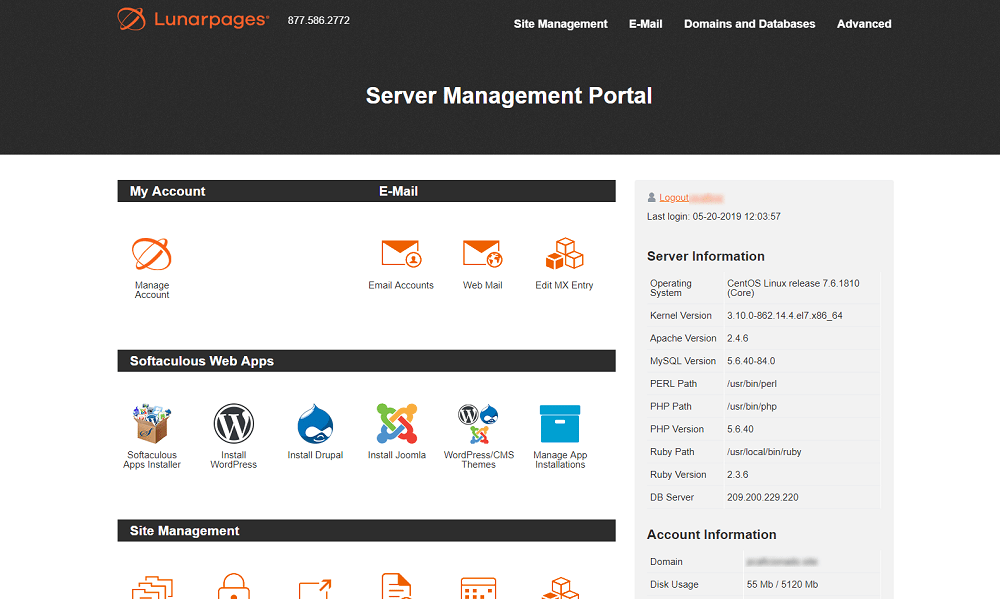Select CentOS Linux release 7.6.1810 value
Viewport: 1000px width, 599px height.
click(x=793, y=288)
